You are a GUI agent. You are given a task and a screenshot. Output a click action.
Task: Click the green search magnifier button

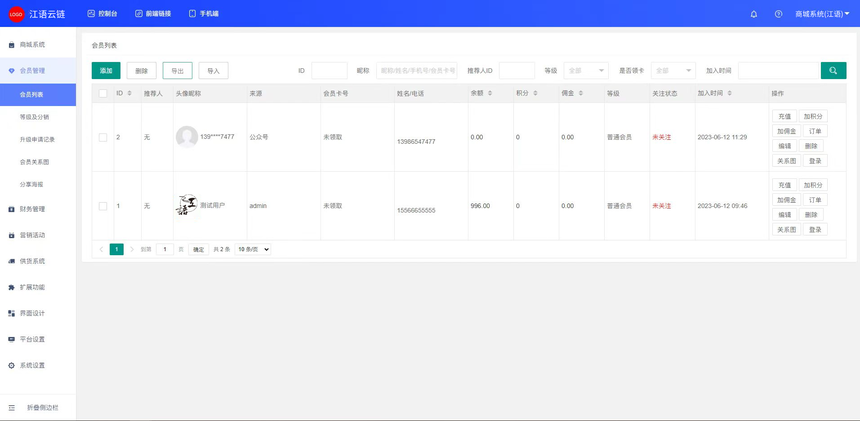(833, 70)
